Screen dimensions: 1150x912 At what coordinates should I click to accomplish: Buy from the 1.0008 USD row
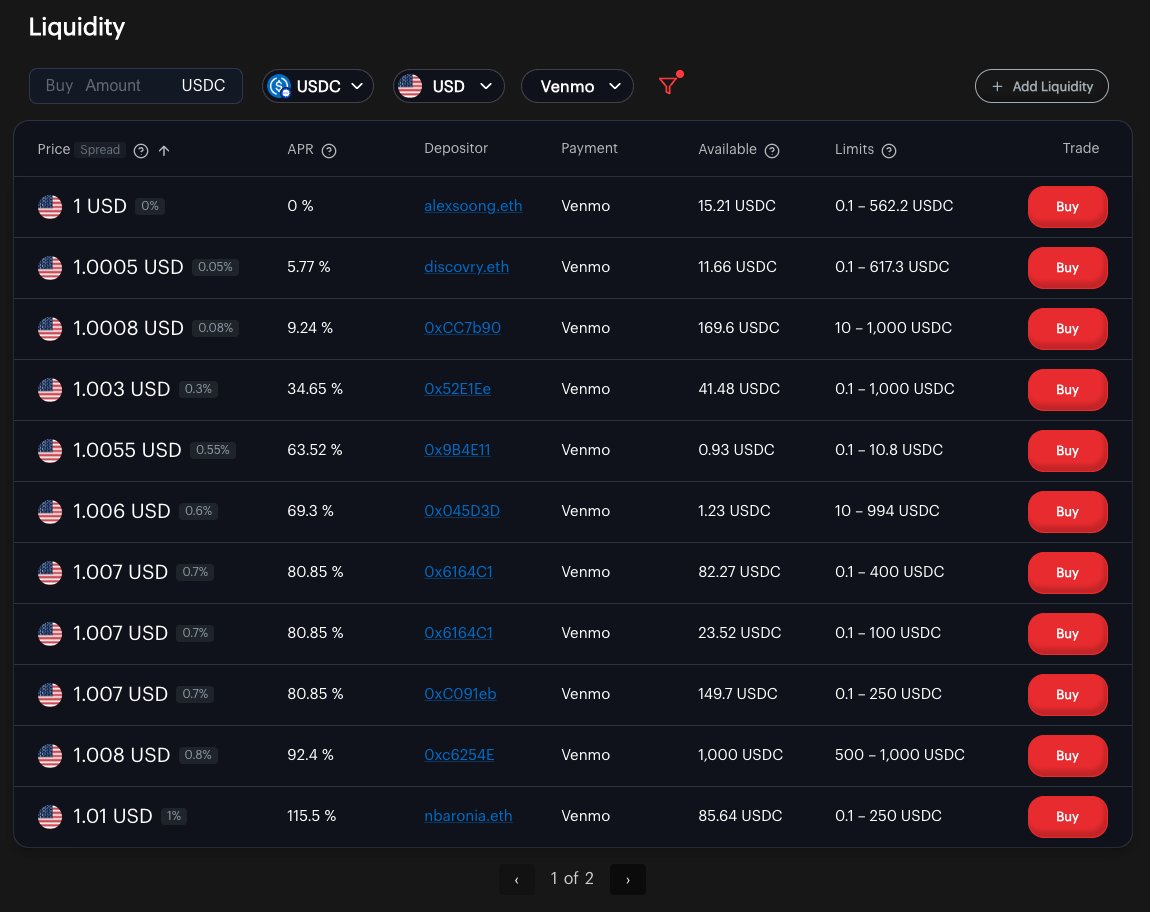point(1067,329)
